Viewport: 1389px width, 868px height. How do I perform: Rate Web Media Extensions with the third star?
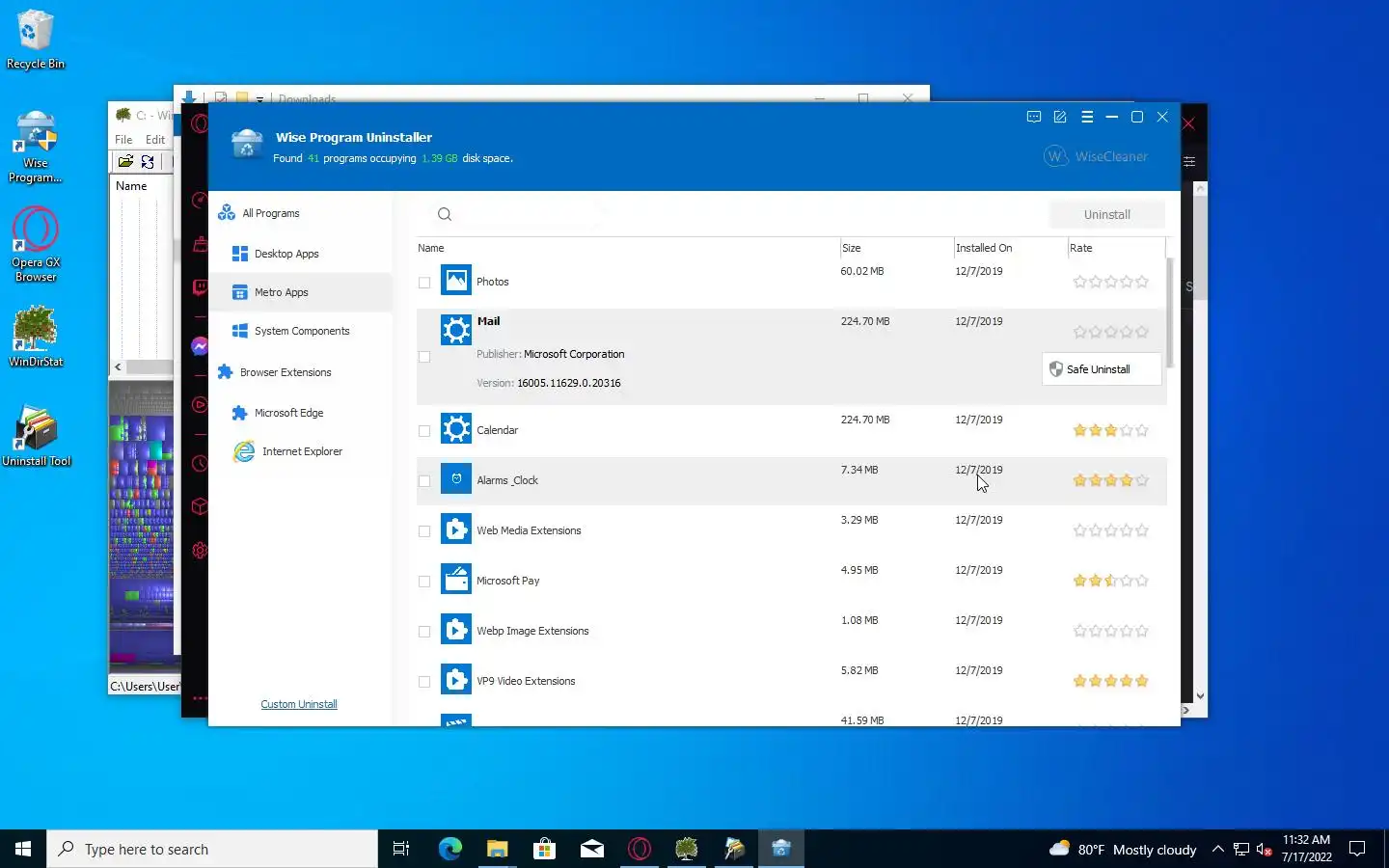click(1111, 530)
